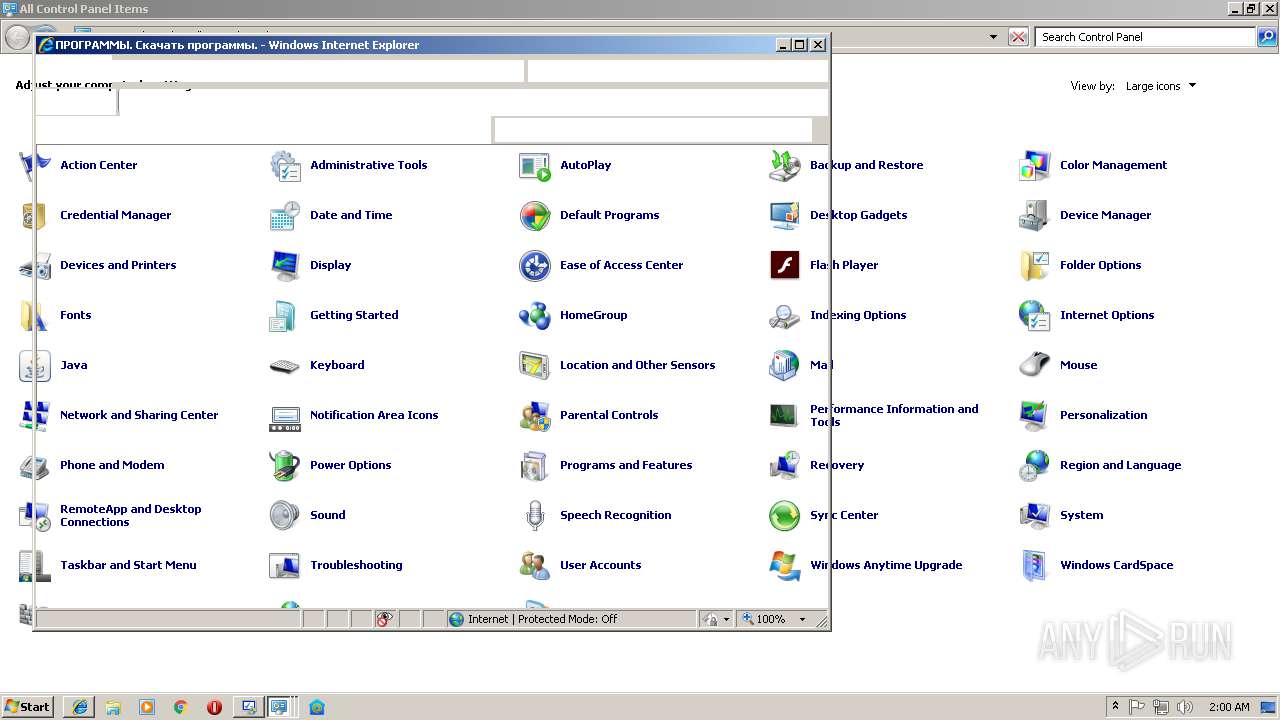This screenshot has height=720, width=1280.
Task: Launch Opera browser from taskbar
Action: (214, 707)
